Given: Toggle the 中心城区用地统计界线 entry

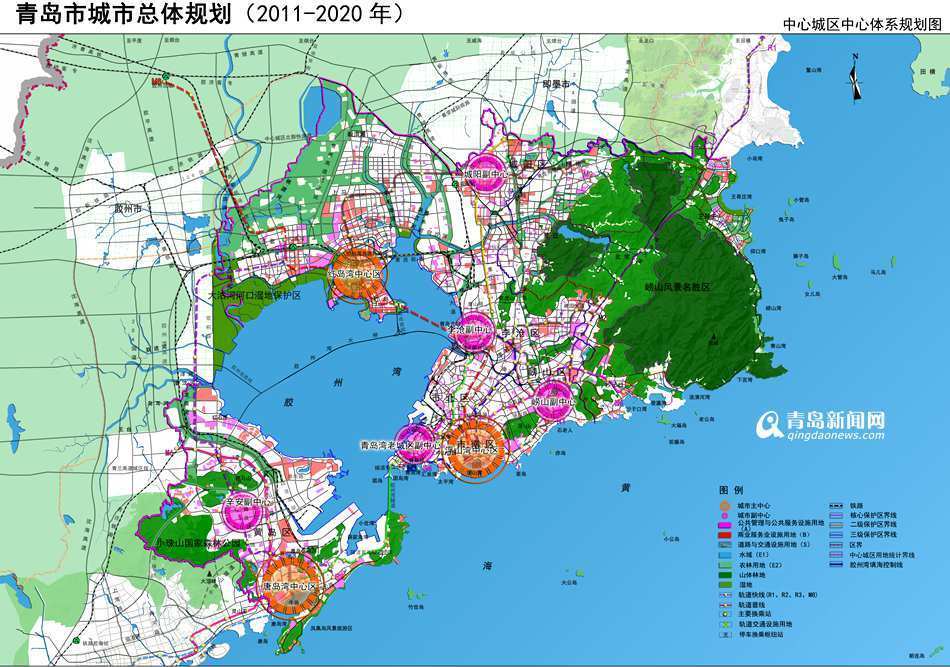Looking at the screenshot, I should pos(836,555).
